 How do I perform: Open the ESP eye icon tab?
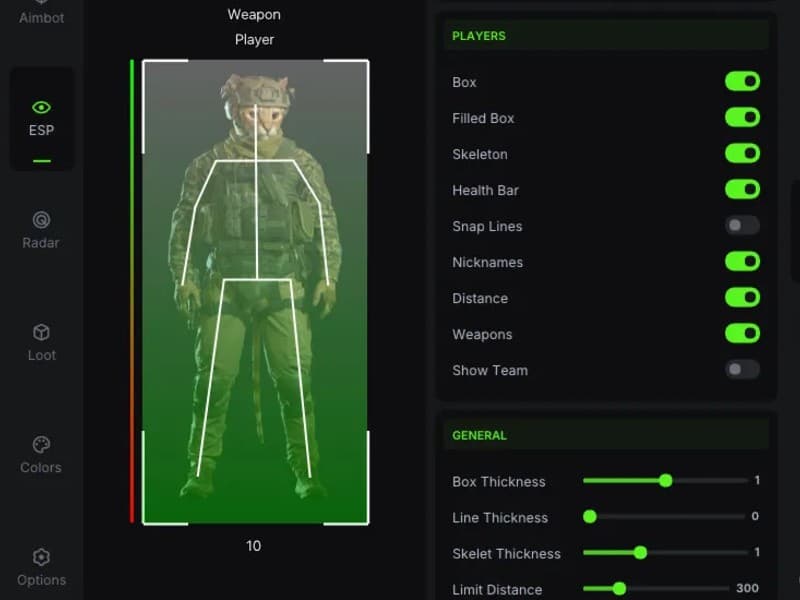pyautogui.click(x=41, y=108)
